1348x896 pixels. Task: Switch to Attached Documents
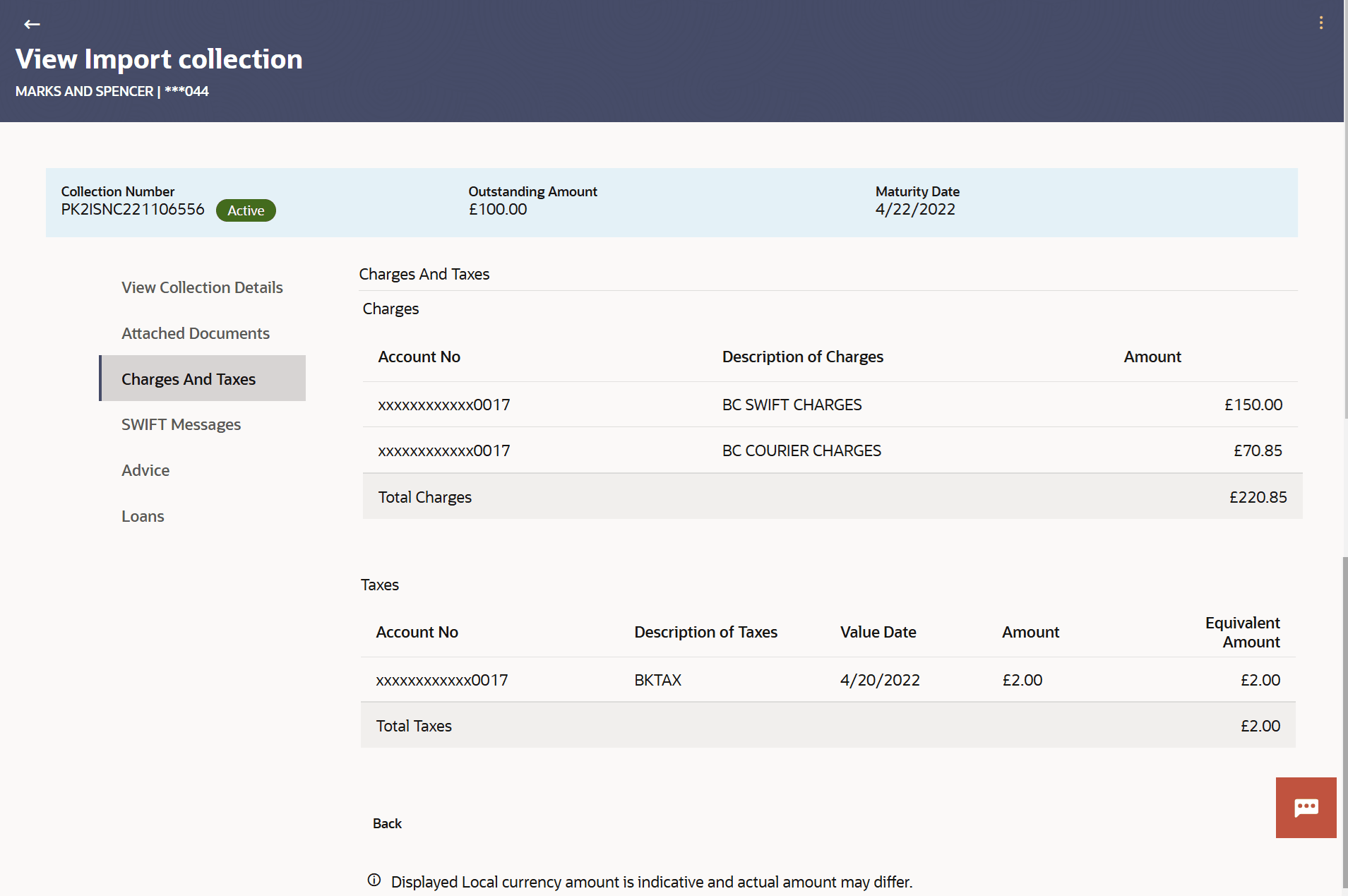(x=196, y=333)
